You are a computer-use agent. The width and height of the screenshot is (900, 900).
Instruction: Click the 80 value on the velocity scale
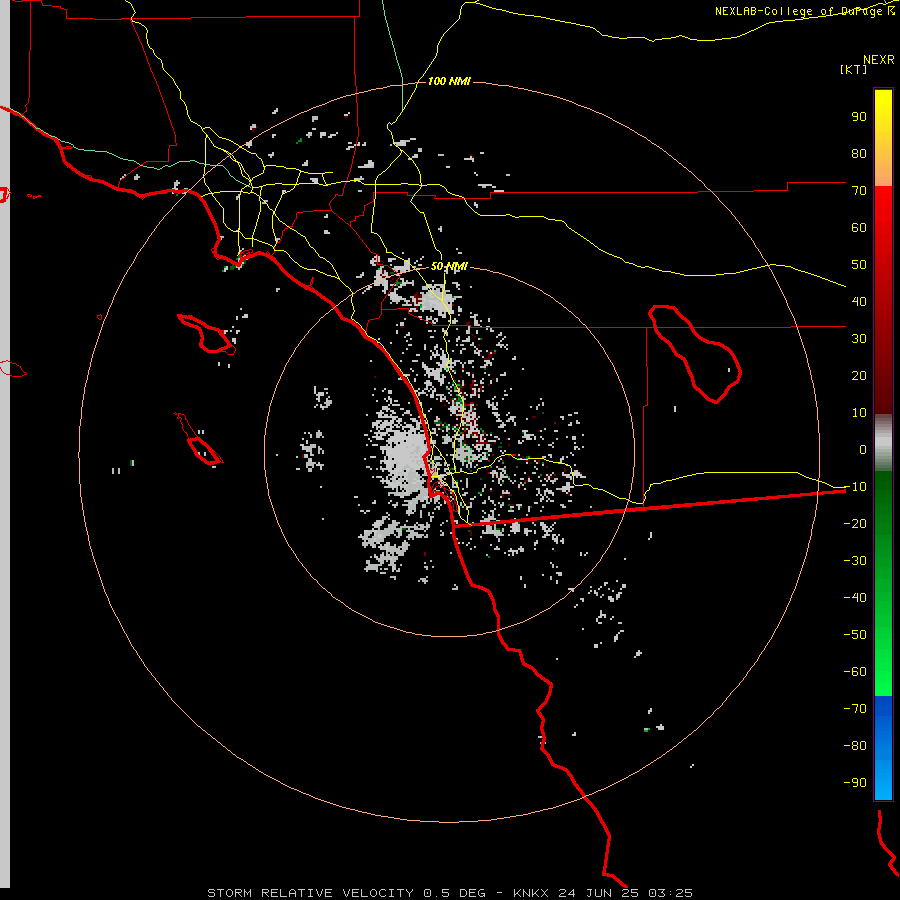[859, 154]
